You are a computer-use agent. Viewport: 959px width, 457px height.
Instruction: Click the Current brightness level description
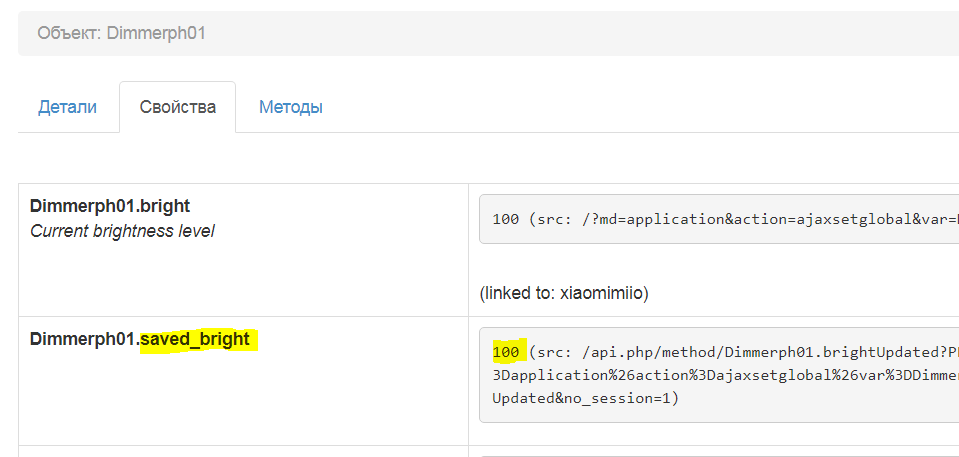tap(122, 231)
